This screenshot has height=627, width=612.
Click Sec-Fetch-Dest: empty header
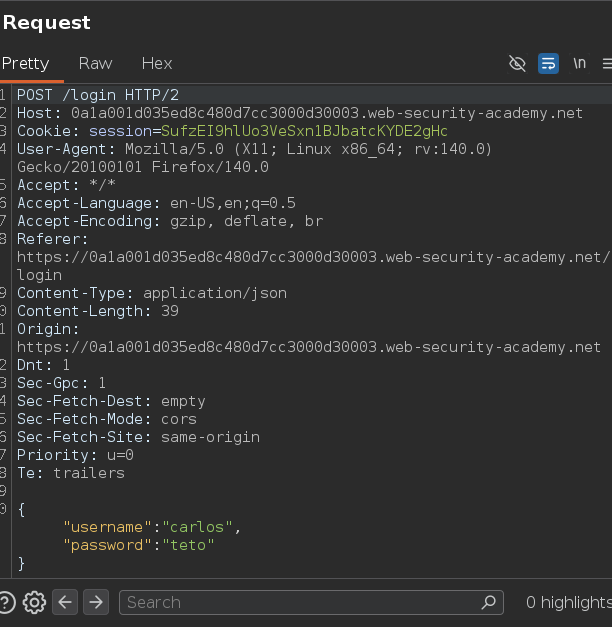point(111,401)
